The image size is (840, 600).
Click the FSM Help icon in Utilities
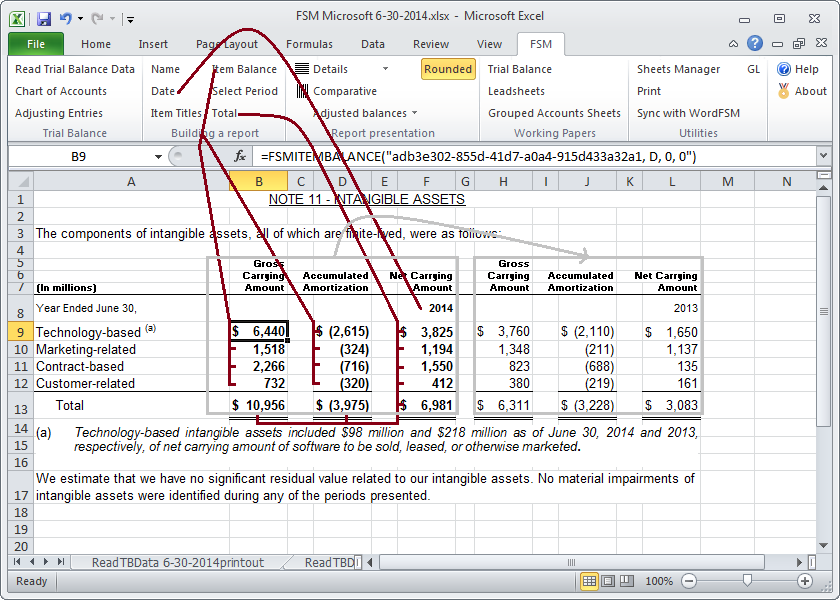pyautogui.click(x=783, y=69)
